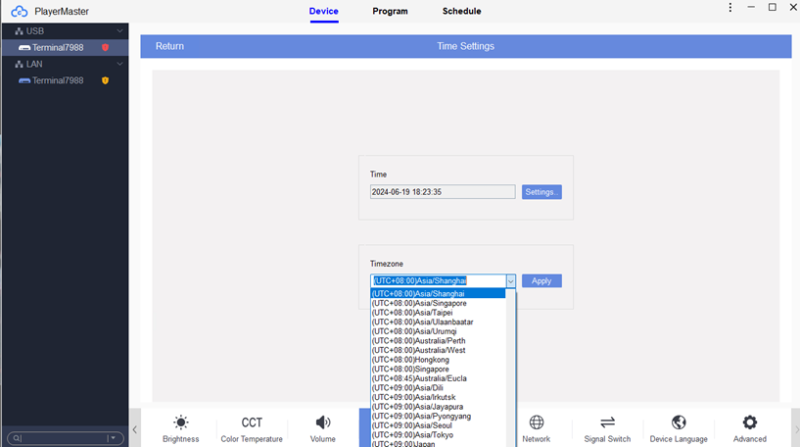Switch to the Schedule tab
Viewport: 800px width, 447px height.
[x=461, y=11]
